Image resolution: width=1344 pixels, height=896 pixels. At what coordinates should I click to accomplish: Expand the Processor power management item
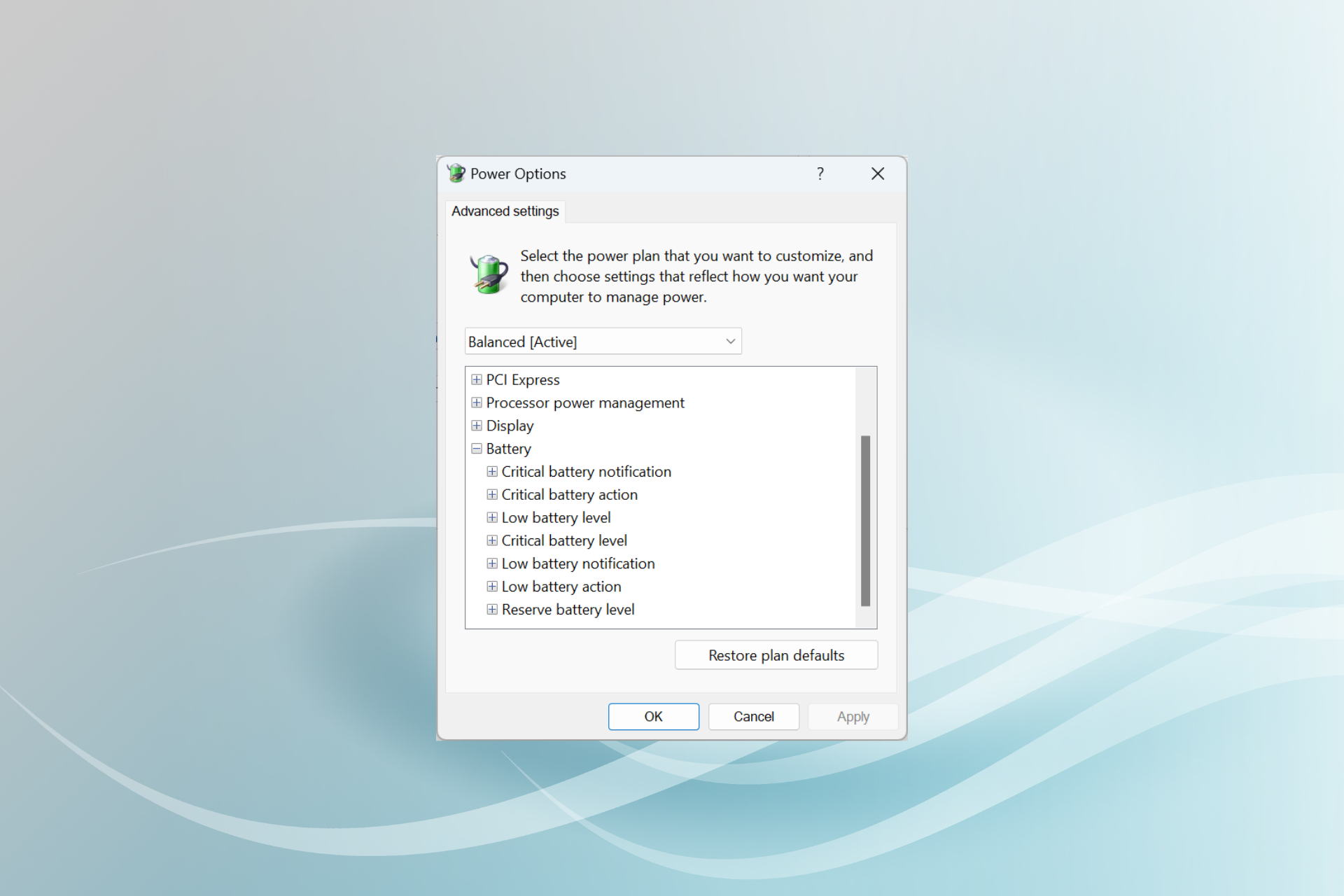477,402
